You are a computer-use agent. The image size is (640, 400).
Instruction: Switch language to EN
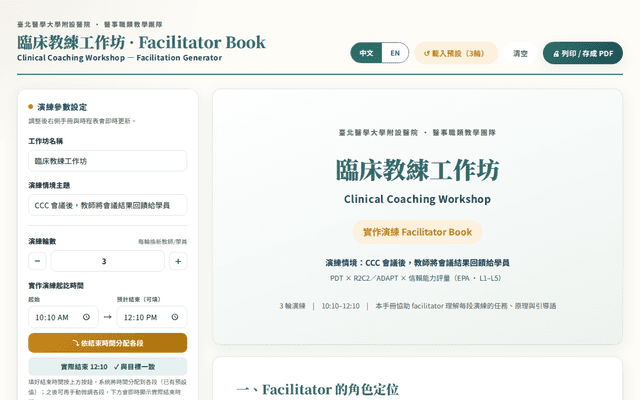pos(395,53)
